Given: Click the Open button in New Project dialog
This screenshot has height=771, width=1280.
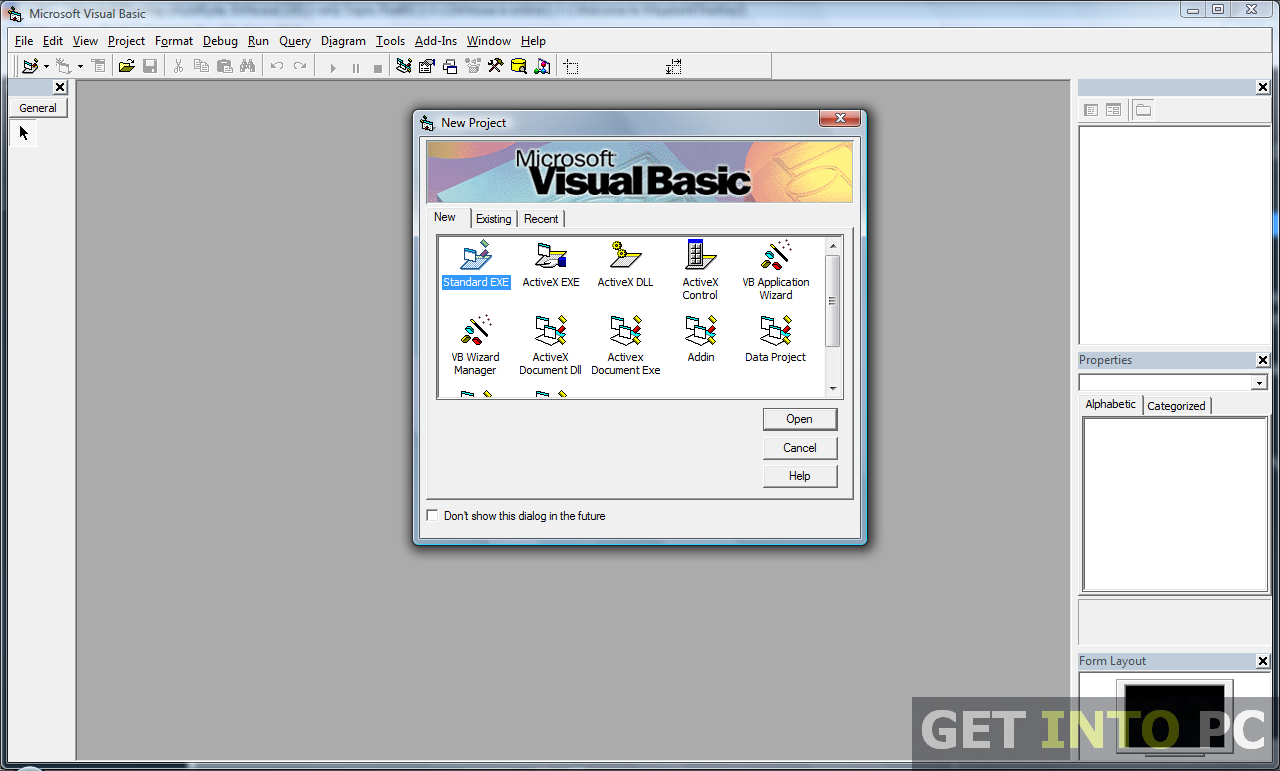Looking at the screenshot, I should point(800,419).
